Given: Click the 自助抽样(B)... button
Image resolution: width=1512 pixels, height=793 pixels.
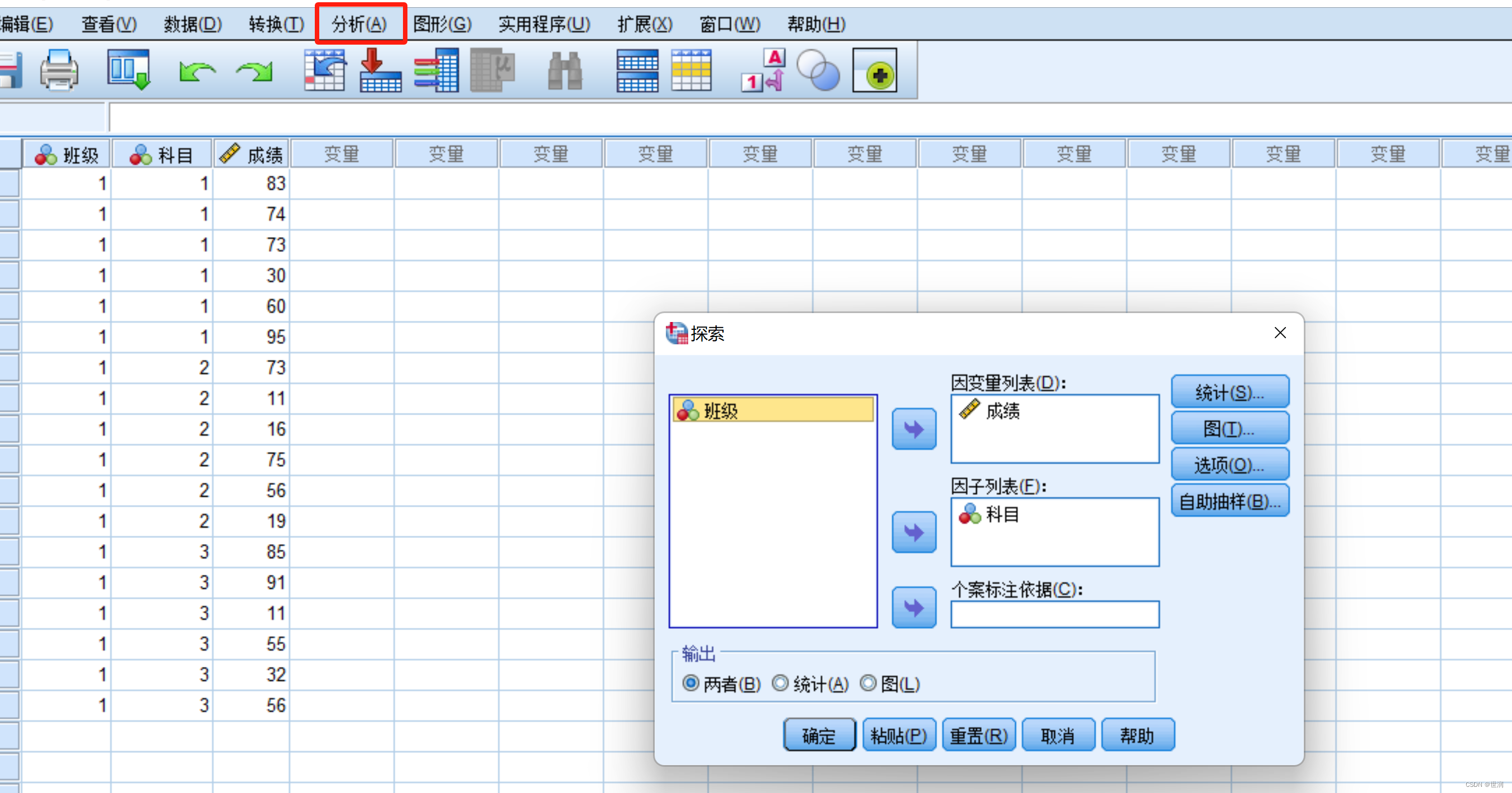Looking at the screenshot, I should click(1230, 501).
